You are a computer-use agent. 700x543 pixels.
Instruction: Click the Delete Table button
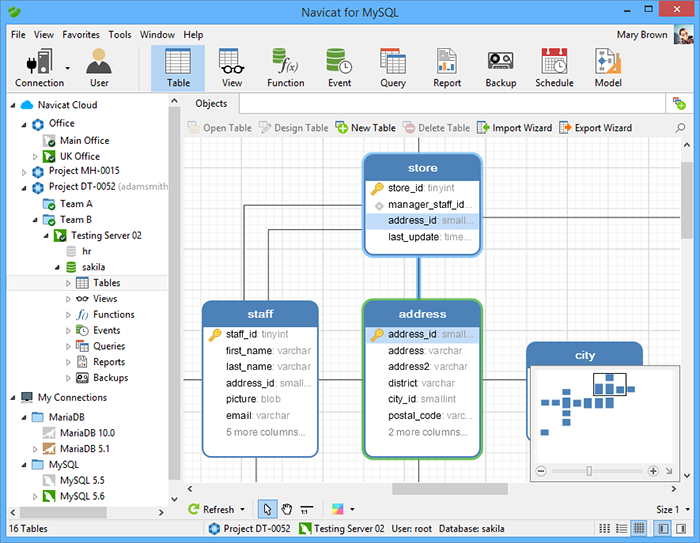click(436, 128)
